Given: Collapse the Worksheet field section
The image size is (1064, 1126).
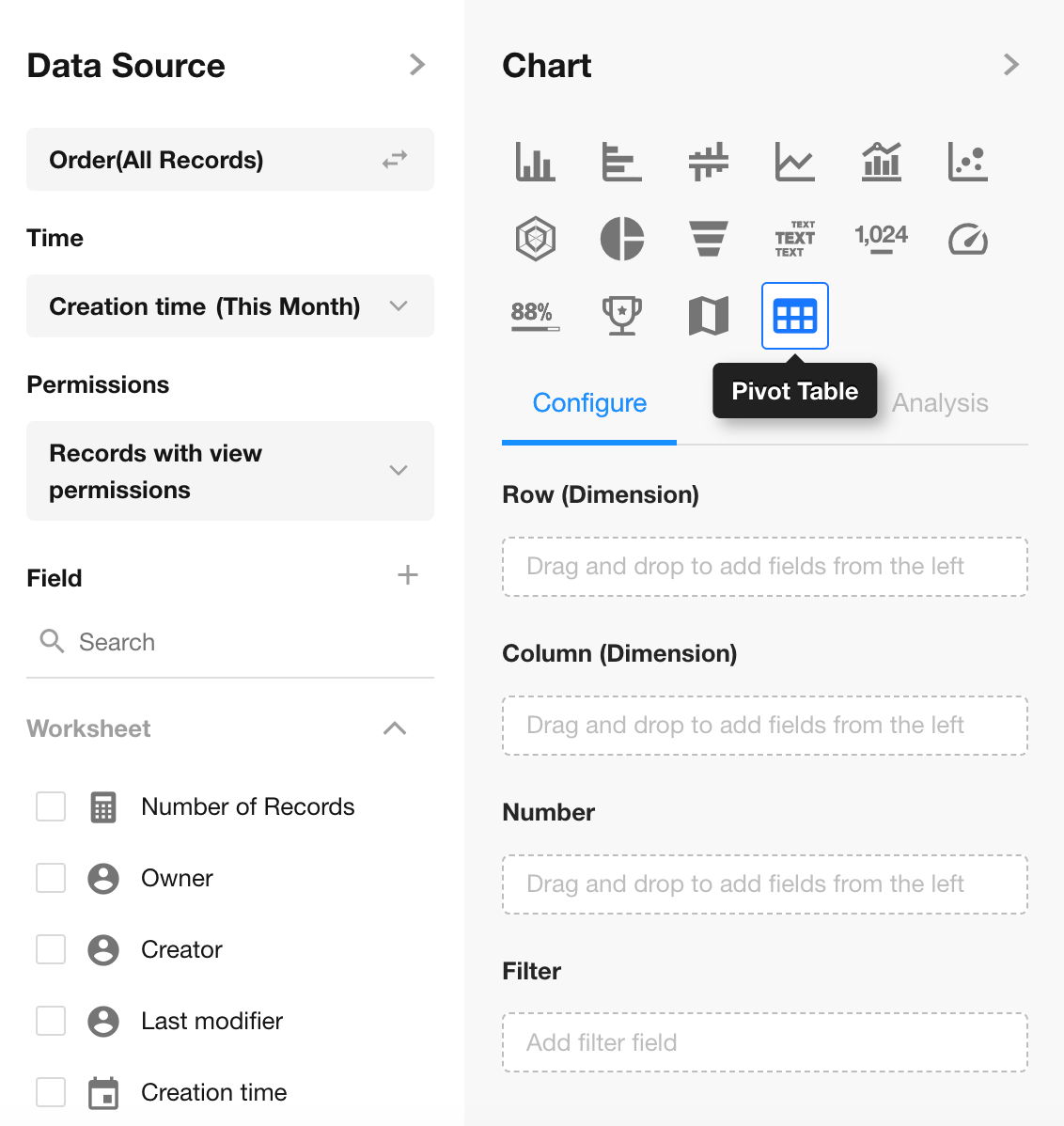Looking at the screenshot, I should [x=395, y=728].
